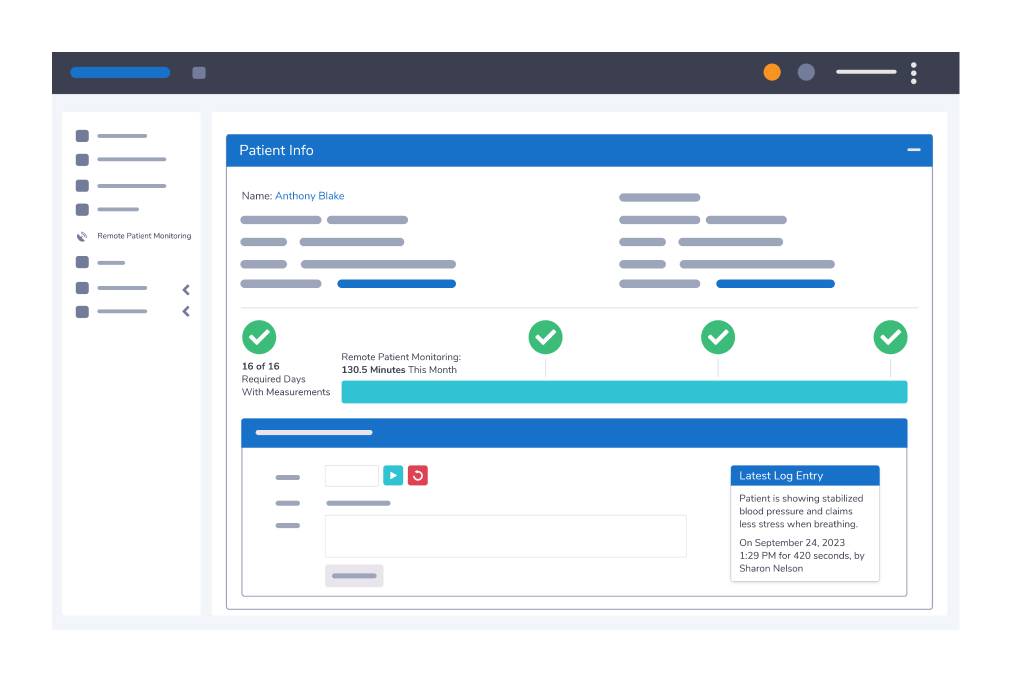This screenshot has height=678, width=1016.
Task: Click the orange status circle in header
Action: tap(772, 72)
